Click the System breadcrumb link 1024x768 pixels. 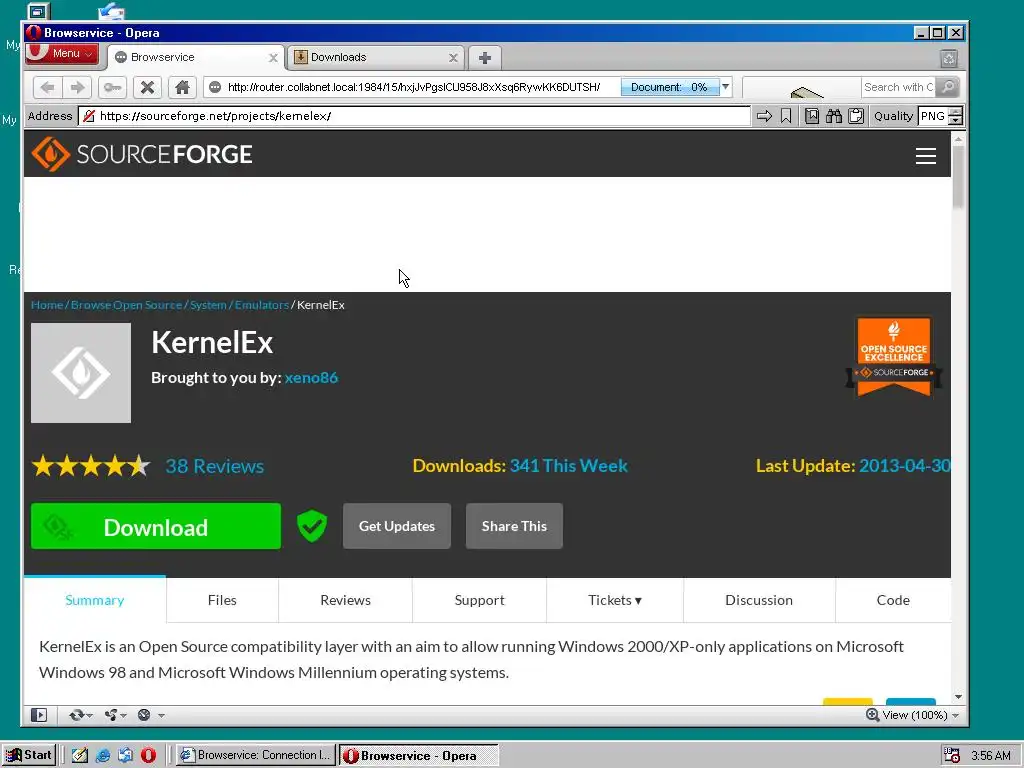tap(208, 305)
